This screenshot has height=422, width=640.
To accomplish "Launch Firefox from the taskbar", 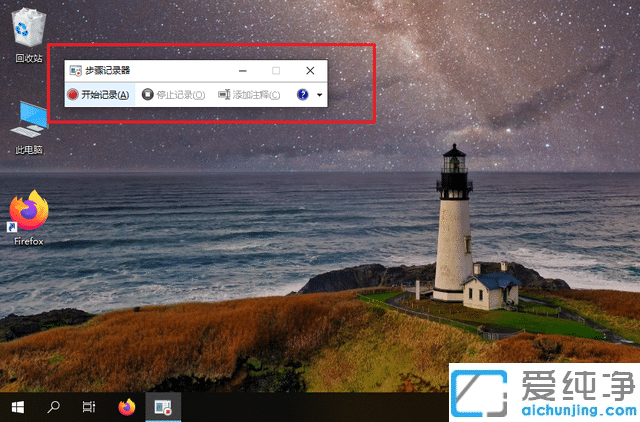I will pyautogui.click(x=126, y=407).
